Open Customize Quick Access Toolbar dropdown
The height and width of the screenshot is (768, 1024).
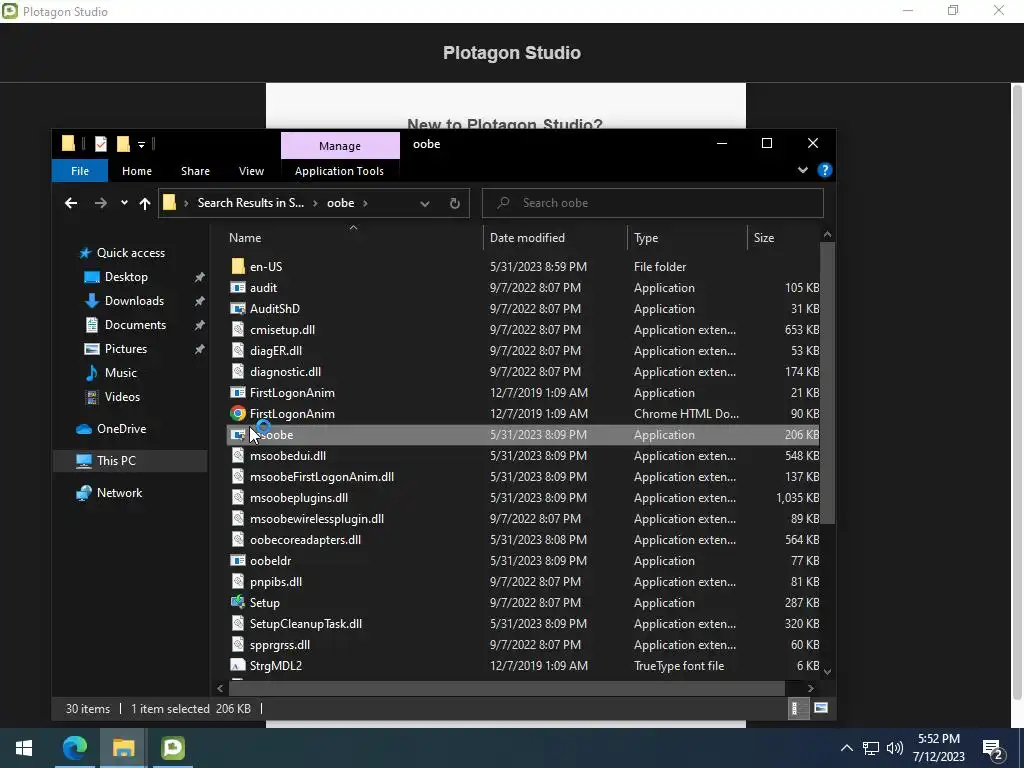click(141, 144)
